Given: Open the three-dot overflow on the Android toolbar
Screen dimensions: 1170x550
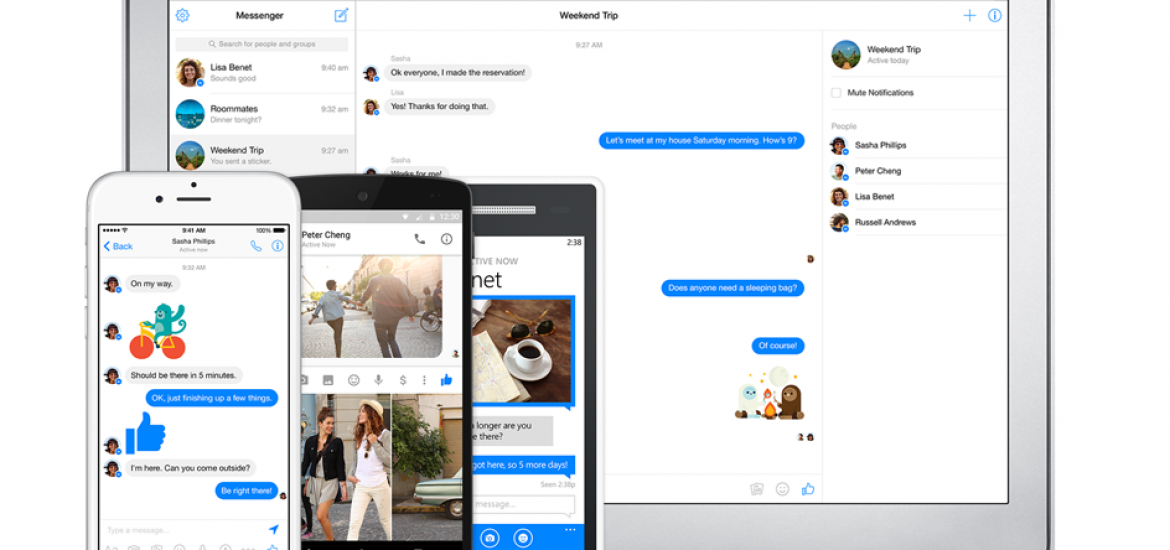Looking at the screenshot, I should pos(424,380).
